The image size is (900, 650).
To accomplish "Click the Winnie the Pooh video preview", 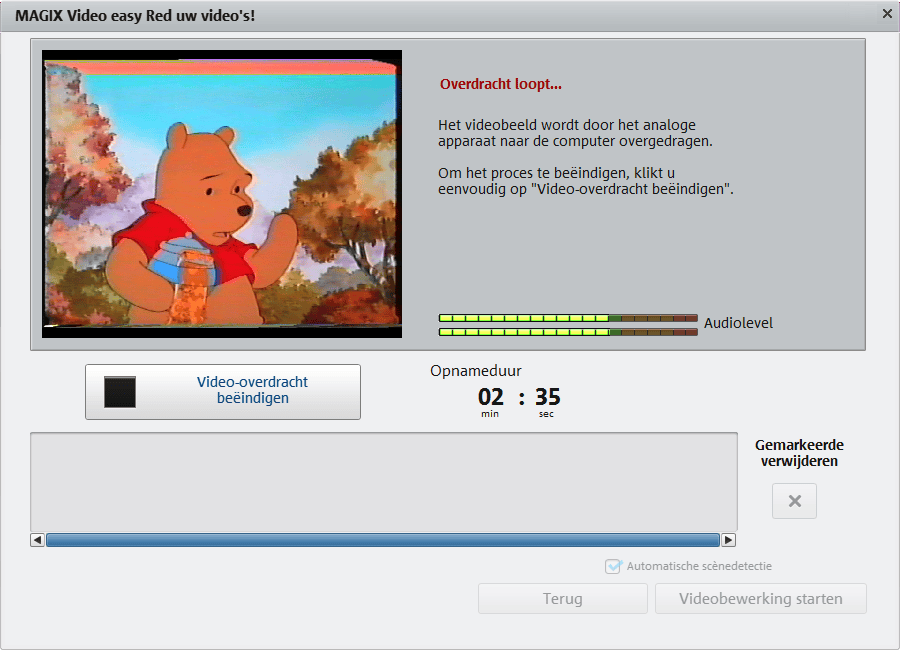I will pos(222,194).
